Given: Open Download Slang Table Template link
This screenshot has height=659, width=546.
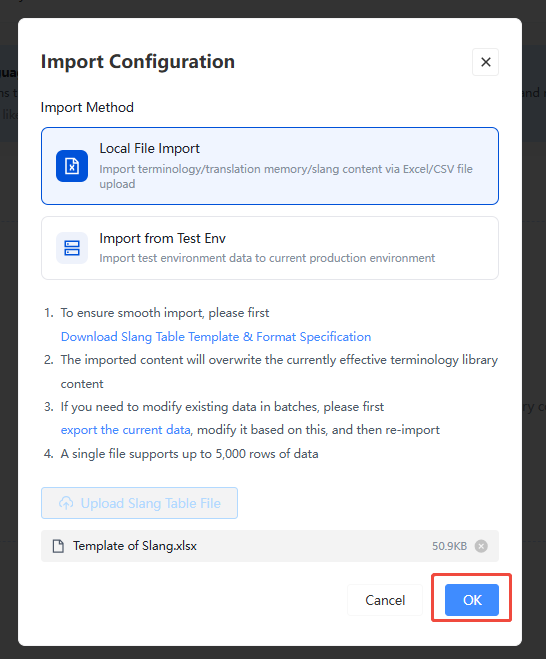Looking at the screenshot, I should pos(216,337).
